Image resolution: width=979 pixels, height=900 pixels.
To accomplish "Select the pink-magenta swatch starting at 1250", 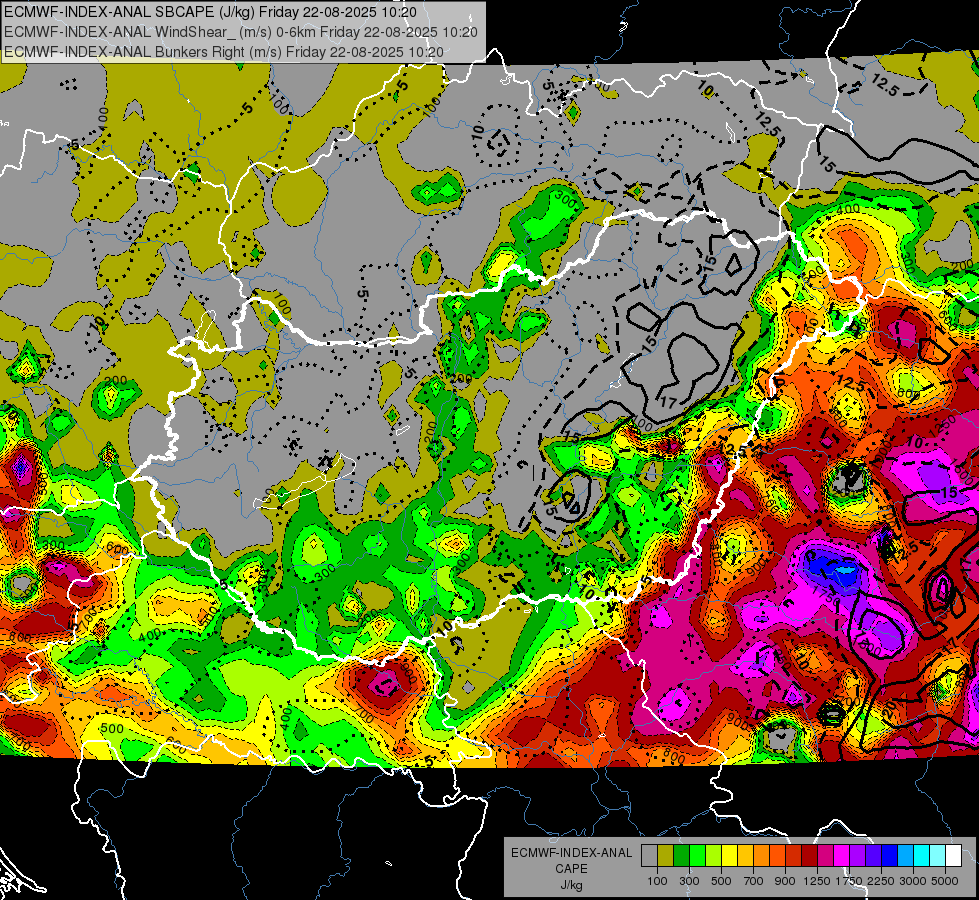I will (825, 855).
